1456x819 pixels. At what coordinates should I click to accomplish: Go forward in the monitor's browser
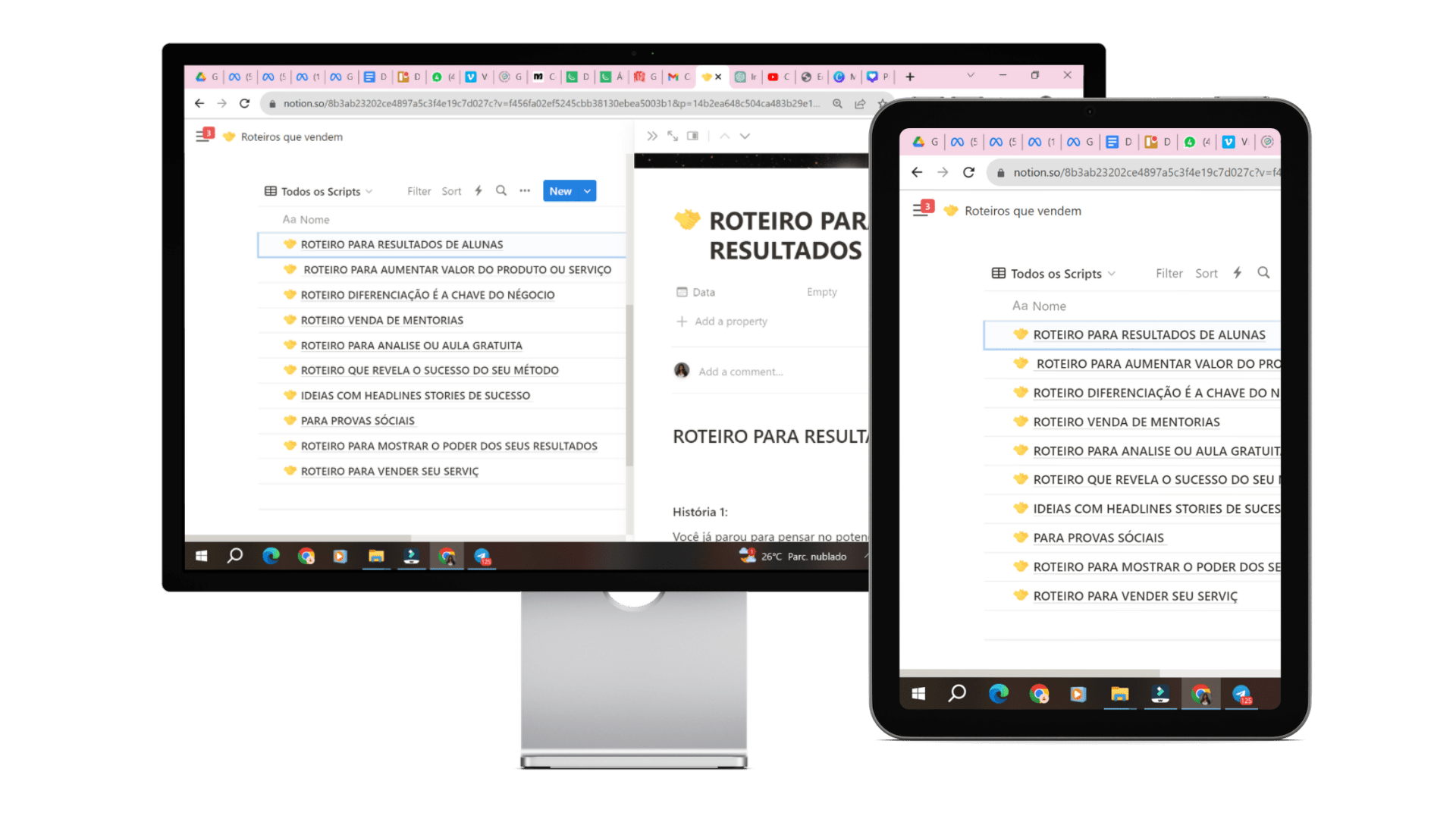[x=221, y=103]
